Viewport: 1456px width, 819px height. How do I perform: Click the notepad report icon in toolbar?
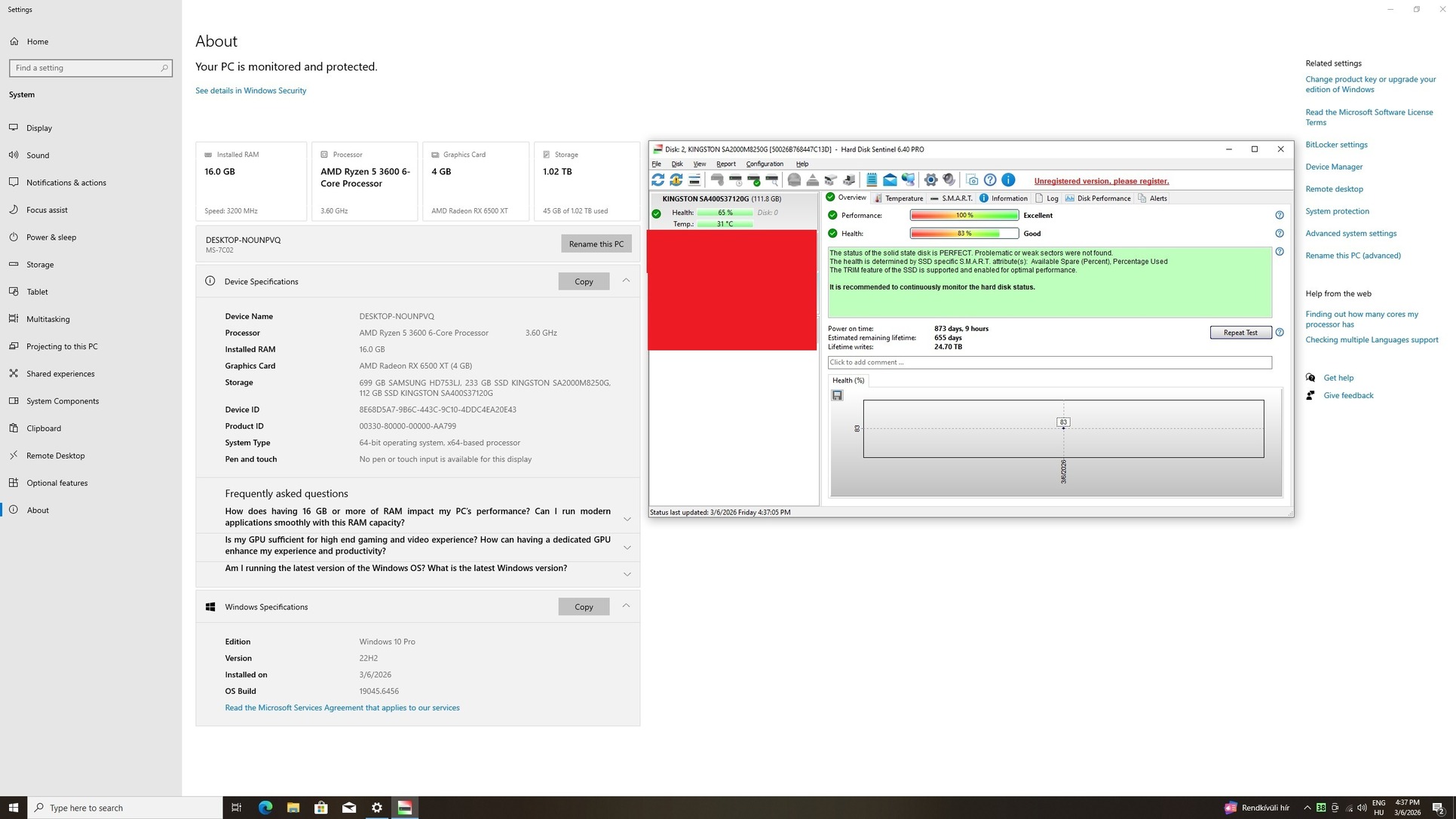coord(872,180)
